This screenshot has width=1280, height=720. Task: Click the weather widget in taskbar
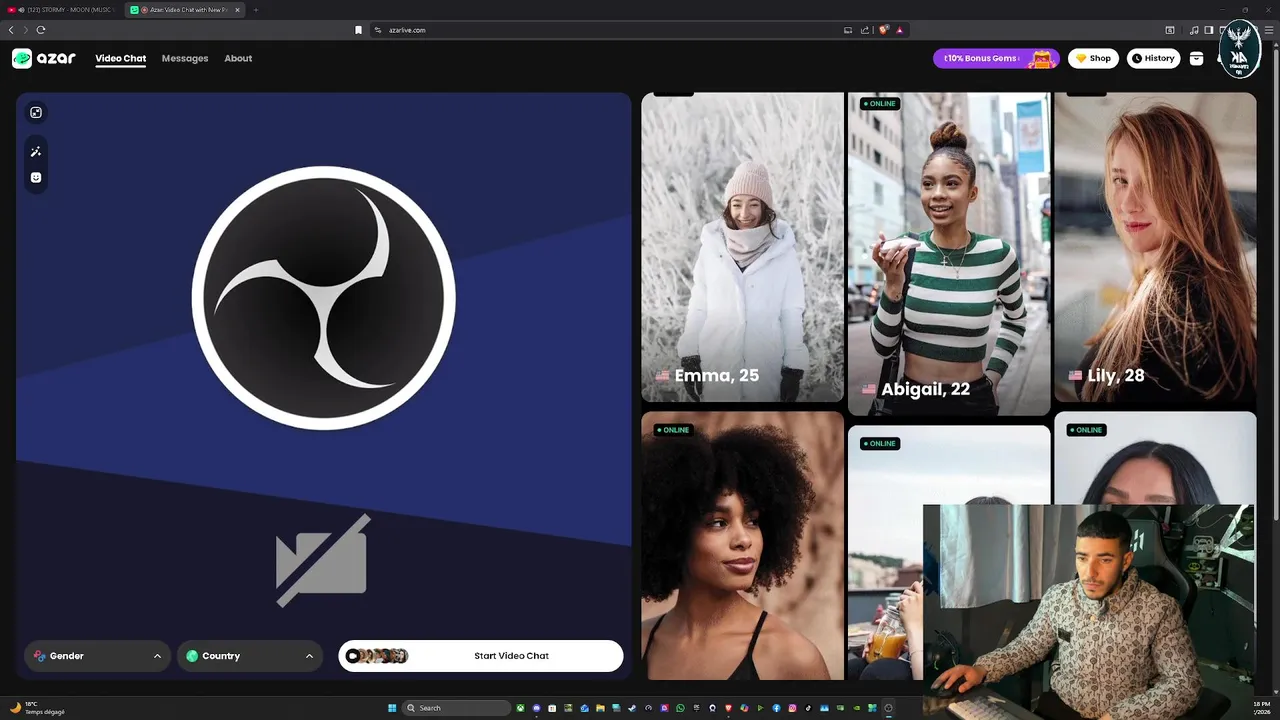click(x=36, y=708)
